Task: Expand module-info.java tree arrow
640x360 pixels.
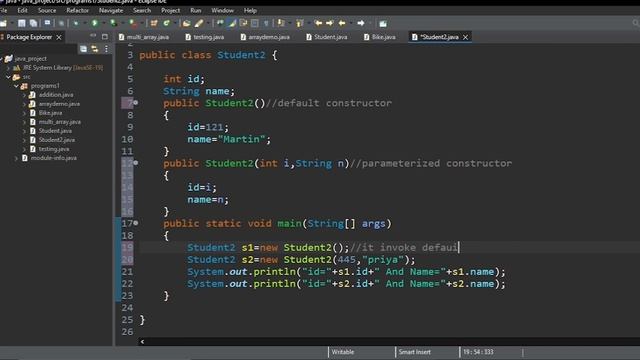Action: tap(16, 158)
